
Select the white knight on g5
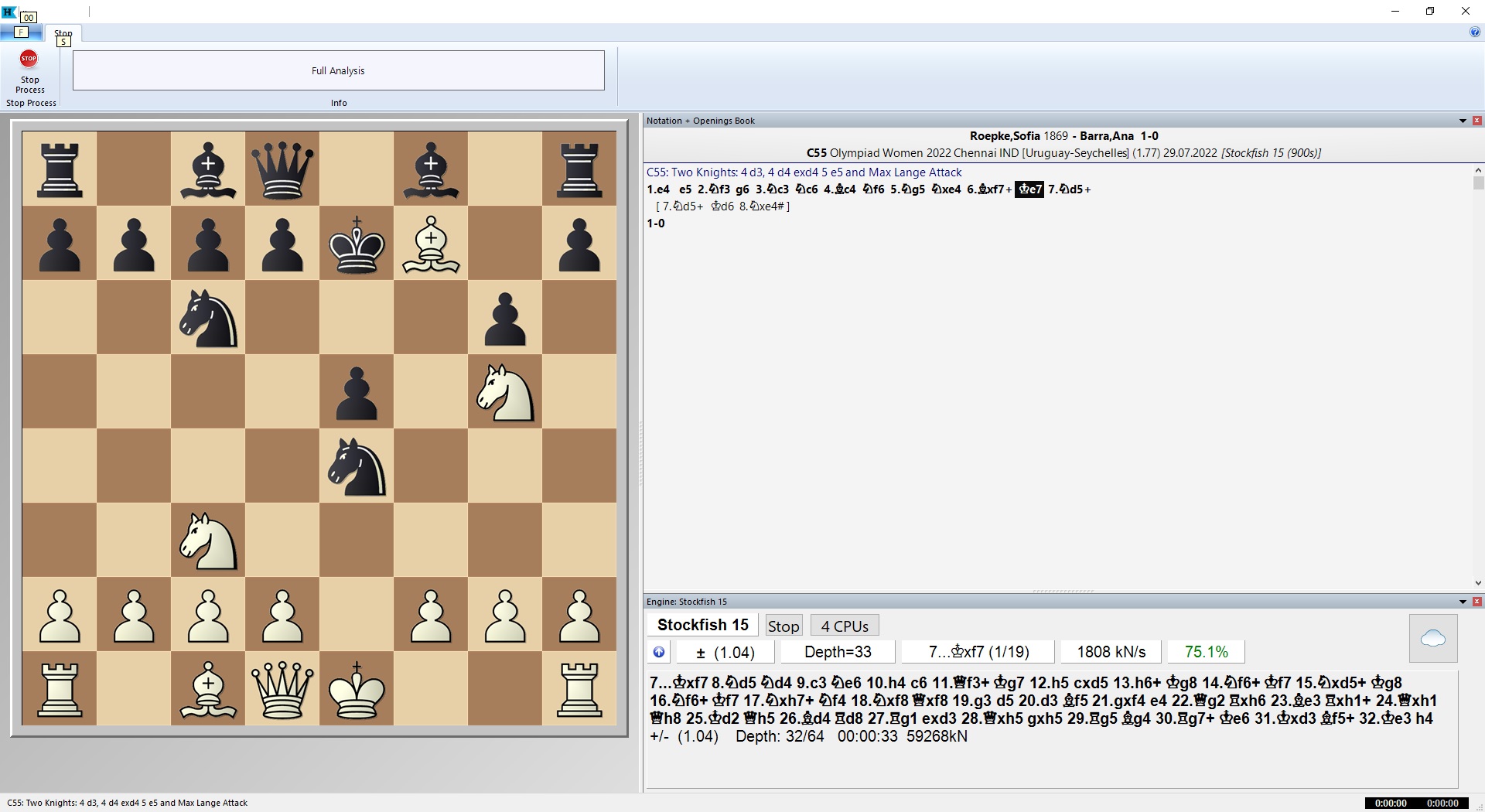[505, 392]
